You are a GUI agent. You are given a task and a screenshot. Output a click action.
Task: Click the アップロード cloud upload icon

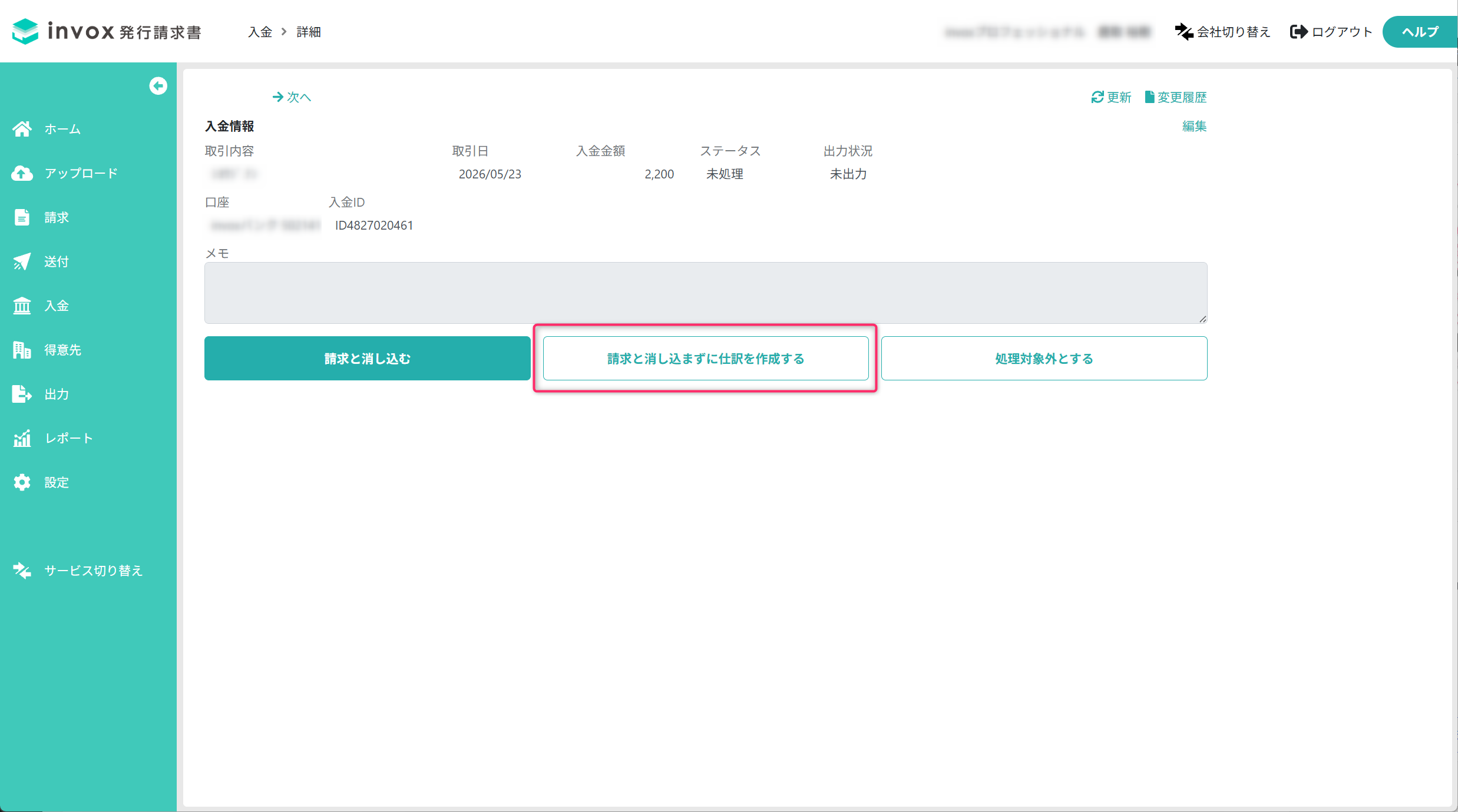click(22, 173)
